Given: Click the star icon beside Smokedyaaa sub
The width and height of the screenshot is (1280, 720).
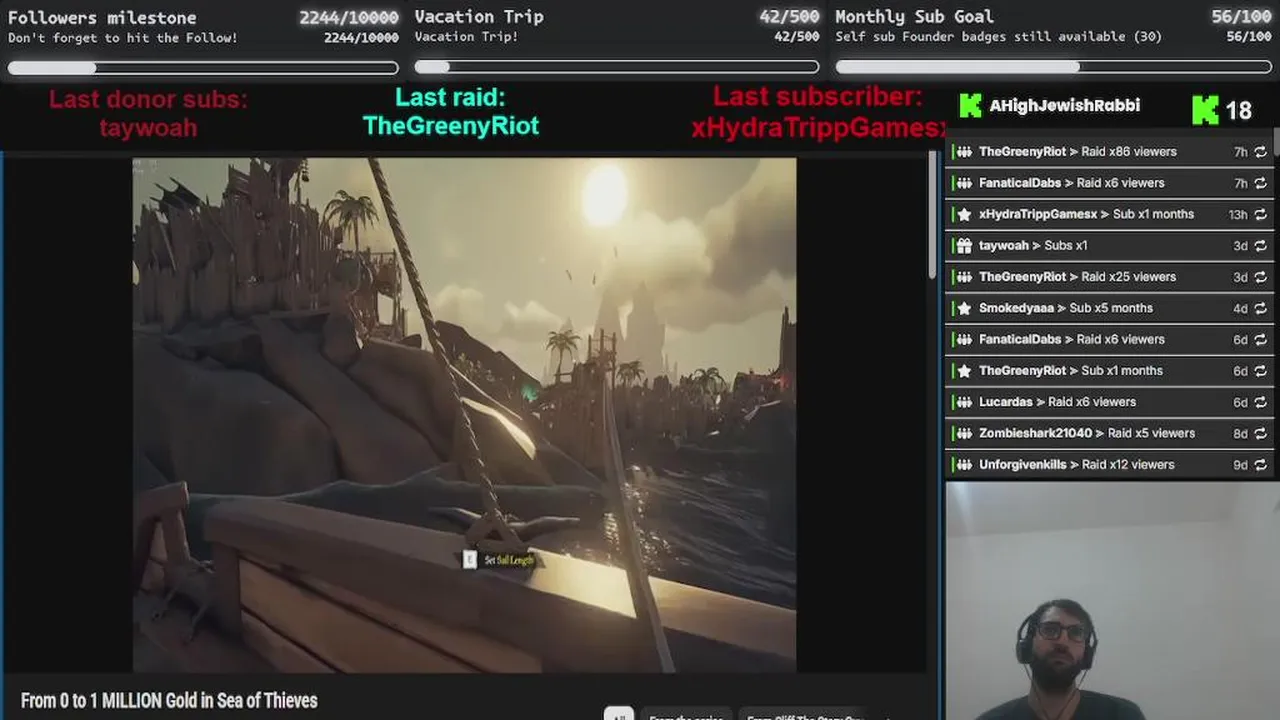Looking at the screenshot, I should [964, 308].
